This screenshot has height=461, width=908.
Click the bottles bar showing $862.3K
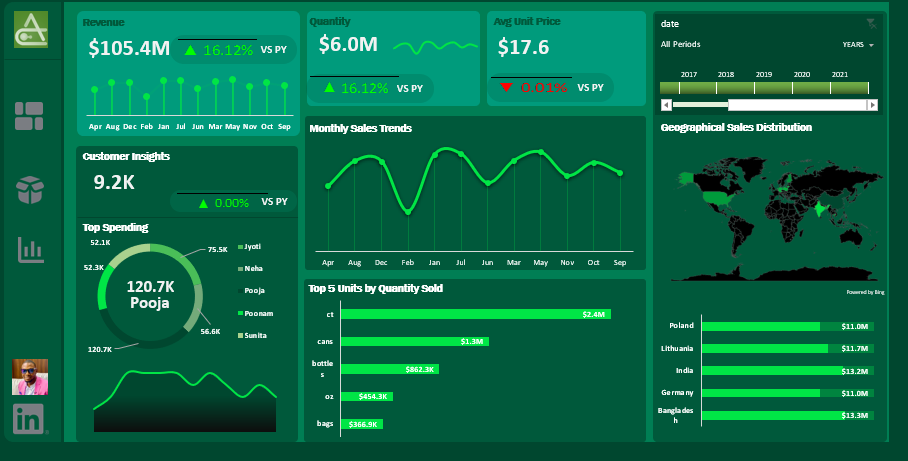390,369
